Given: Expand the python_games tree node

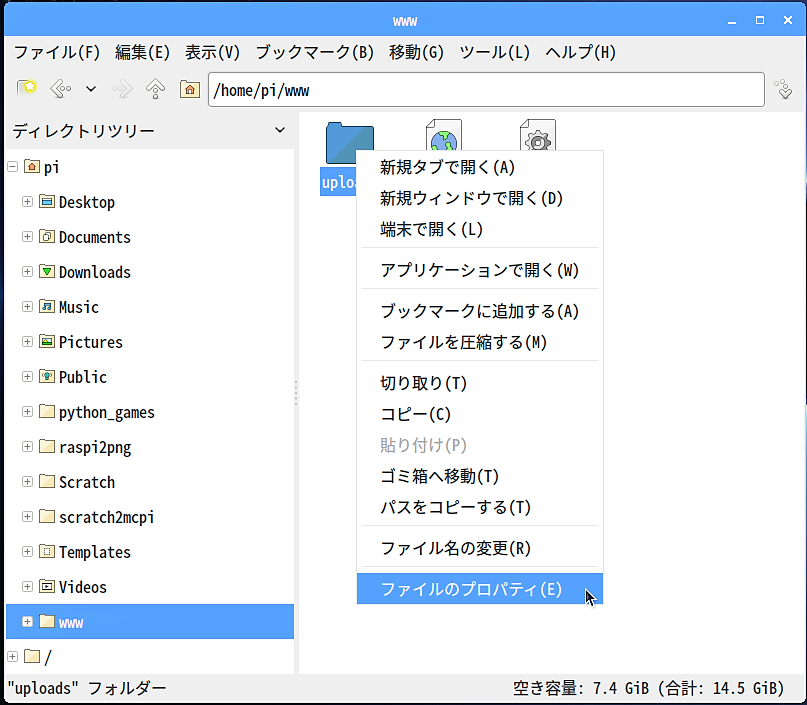Looking at the screenshot, I should click(x=27, y=412).
